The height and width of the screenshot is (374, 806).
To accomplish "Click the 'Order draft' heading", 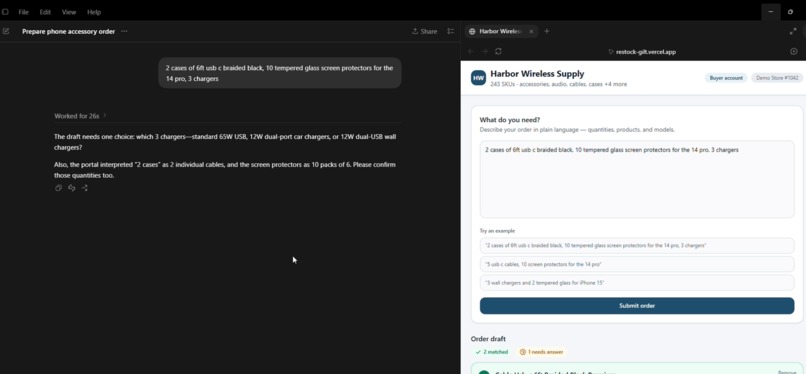I will (x=488, y=339).
